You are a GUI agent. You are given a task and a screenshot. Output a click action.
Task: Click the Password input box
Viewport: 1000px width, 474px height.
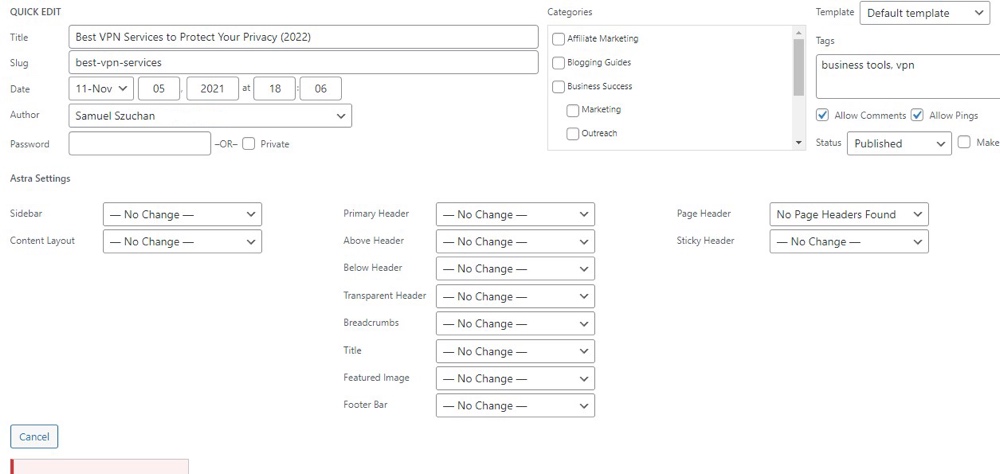pos(140,144)
